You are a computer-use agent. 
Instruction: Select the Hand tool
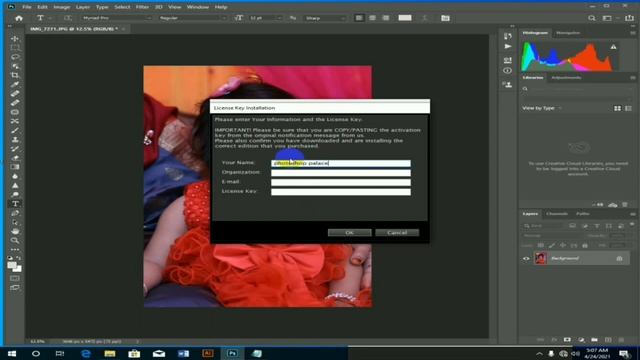(15, 231)
